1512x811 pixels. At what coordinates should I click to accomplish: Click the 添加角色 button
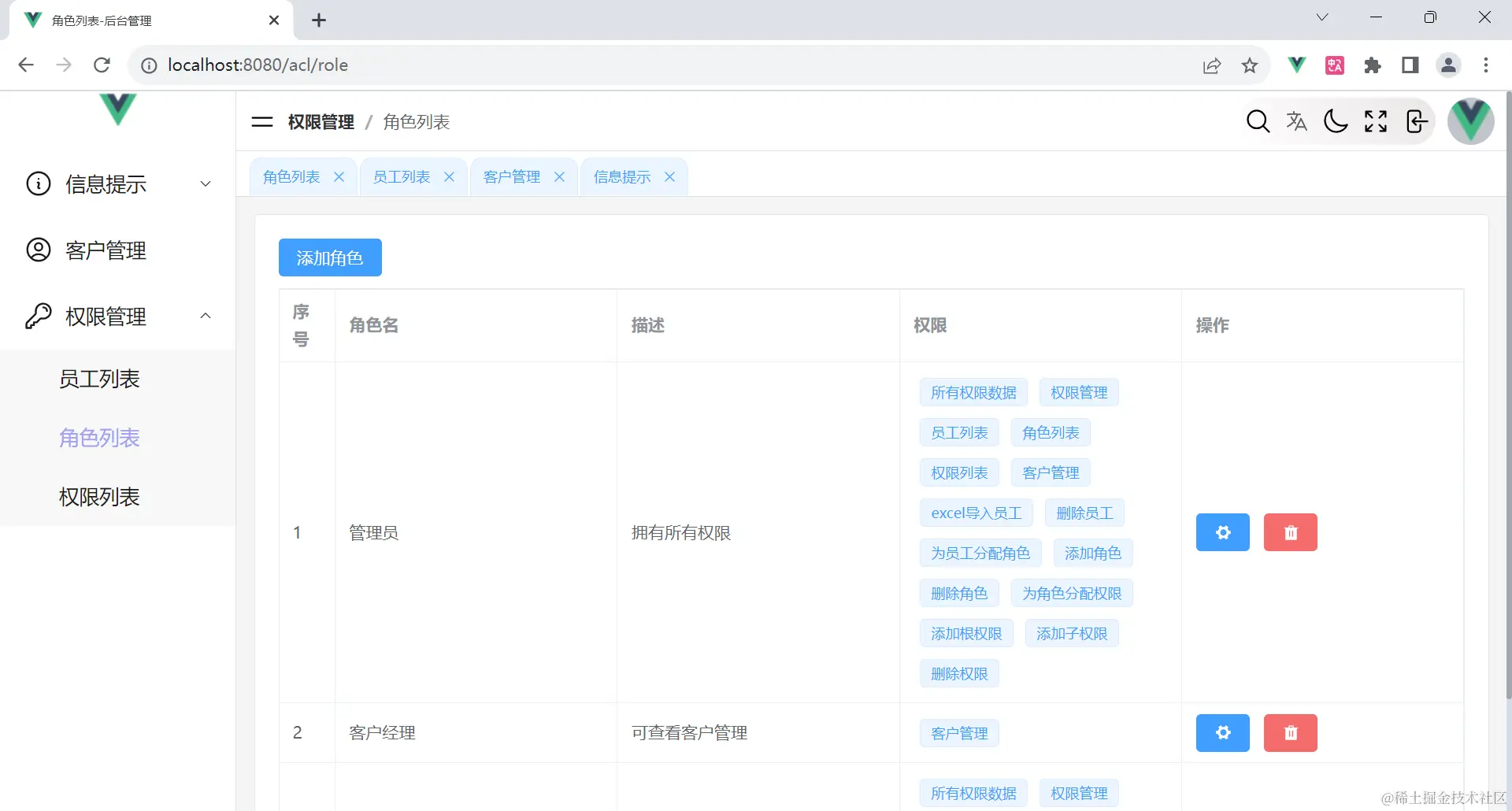click(x=330, y=257)
